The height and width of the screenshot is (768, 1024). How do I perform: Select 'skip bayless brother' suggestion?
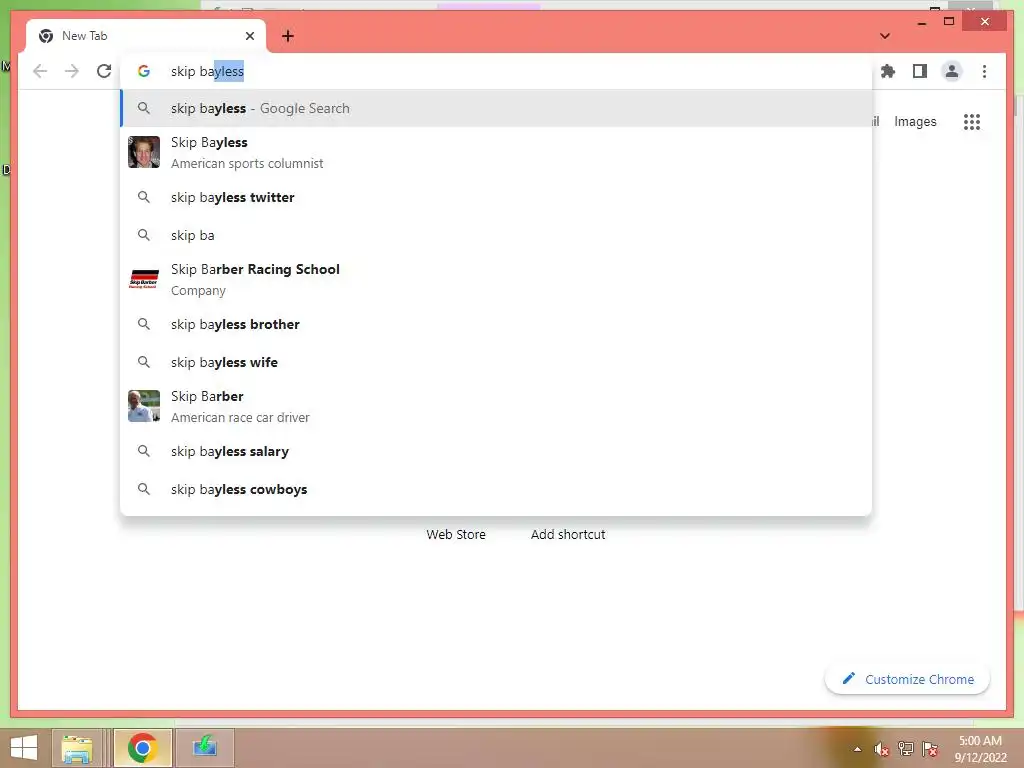pos(496,325)
